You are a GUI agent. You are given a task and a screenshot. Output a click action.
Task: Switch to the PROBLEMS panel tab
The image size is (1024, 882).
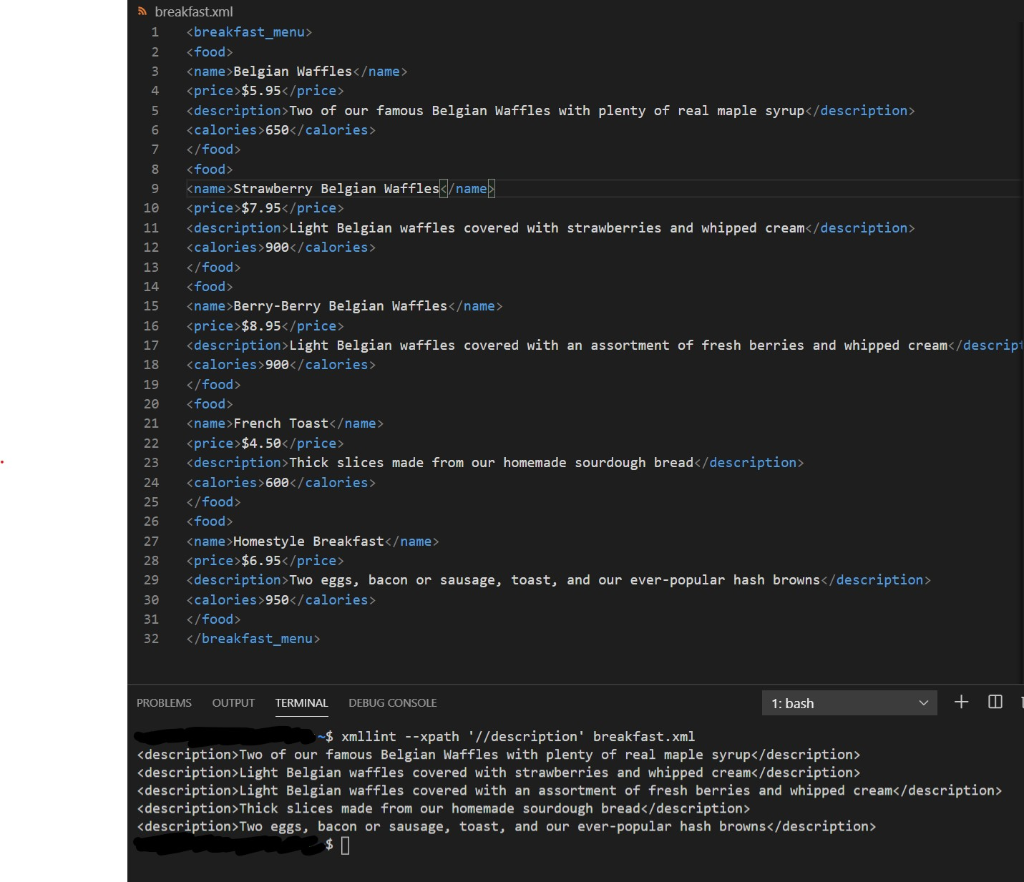pyautogui.click(x=164, y=702)
